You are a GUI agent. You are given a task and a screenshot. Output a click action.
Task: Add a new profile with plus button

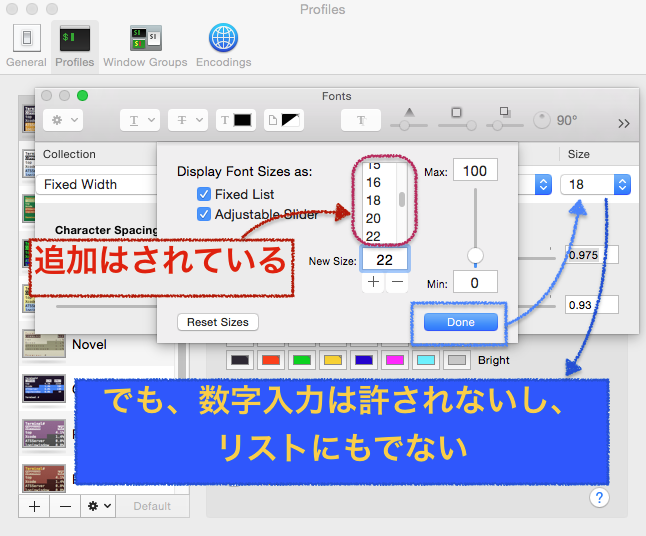pos(35,506)
